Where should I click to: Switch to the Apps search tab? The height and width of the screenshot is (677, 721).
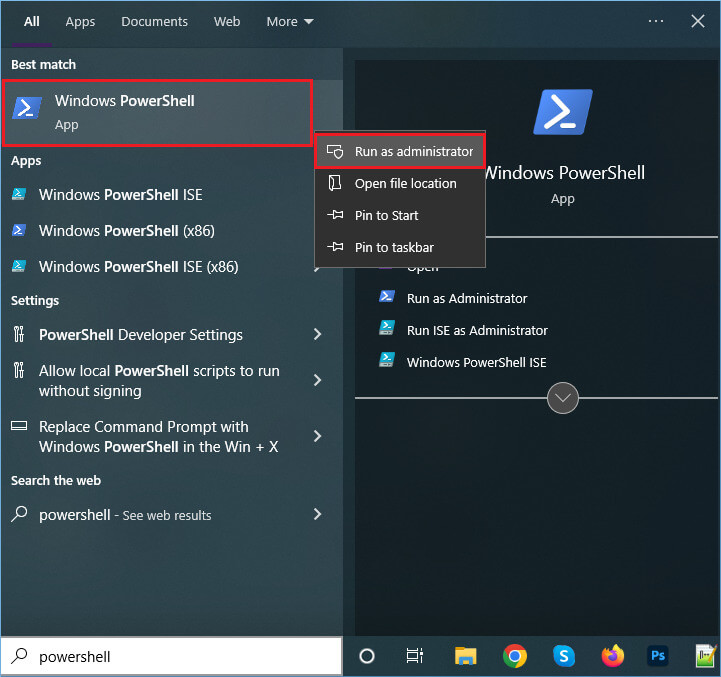(80, 22)
